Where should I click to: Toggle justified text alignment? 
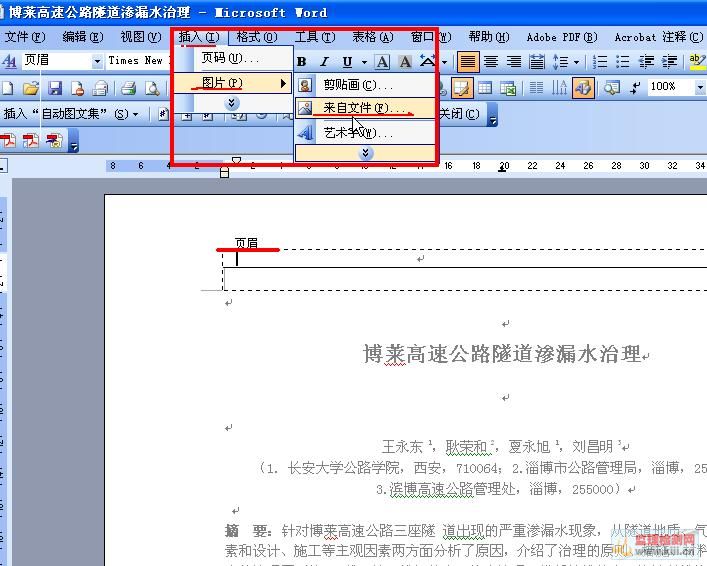coord(468,62)
